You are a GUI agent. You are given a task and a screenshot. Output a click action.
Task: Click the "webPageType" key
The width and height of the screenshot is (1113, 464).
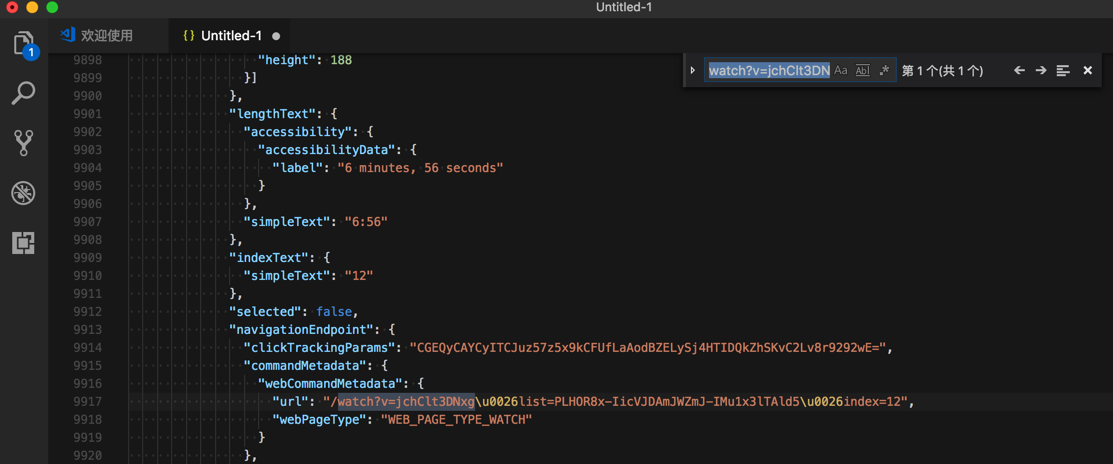(x=319, y=420)
